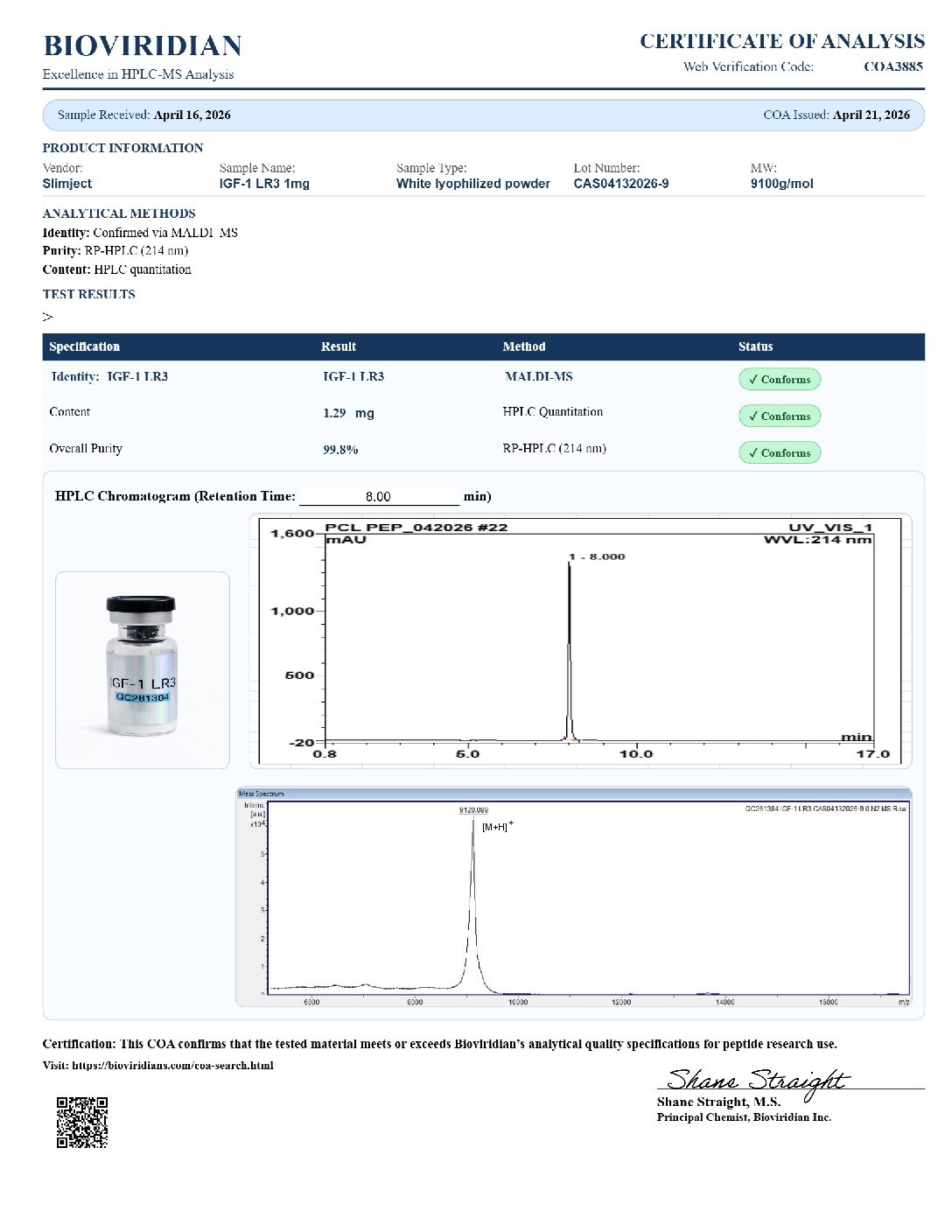
Task: Open the bioviridians.com coa-search link
Action: (x=172, y=1066)
